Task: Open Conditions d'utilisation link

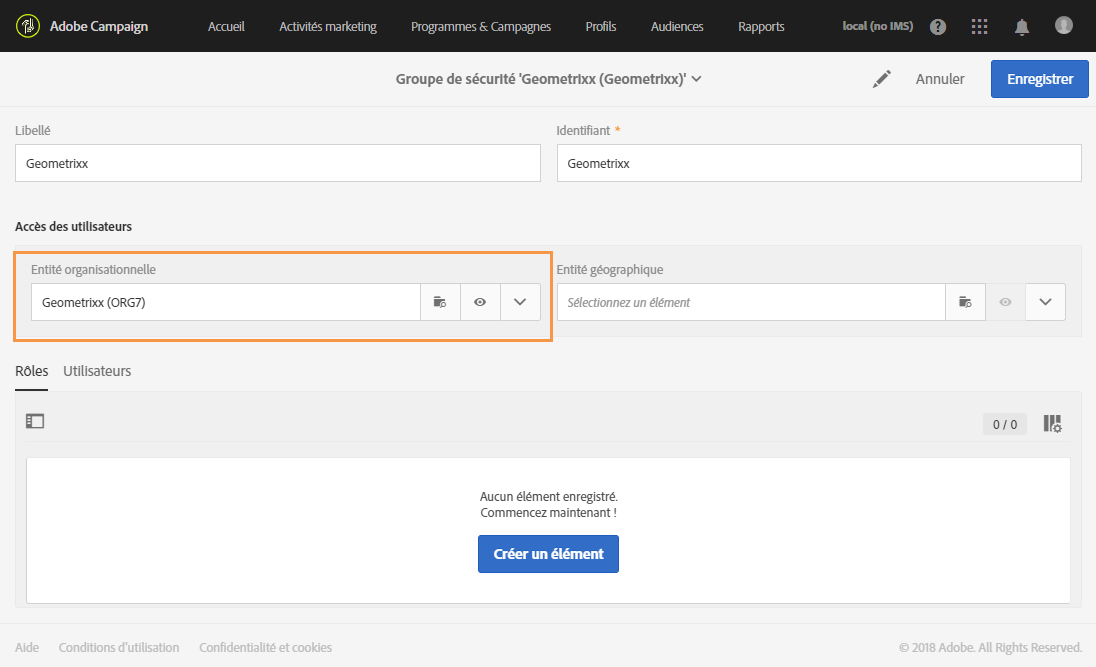Action: pyautogui.click(x=119, y=647)
